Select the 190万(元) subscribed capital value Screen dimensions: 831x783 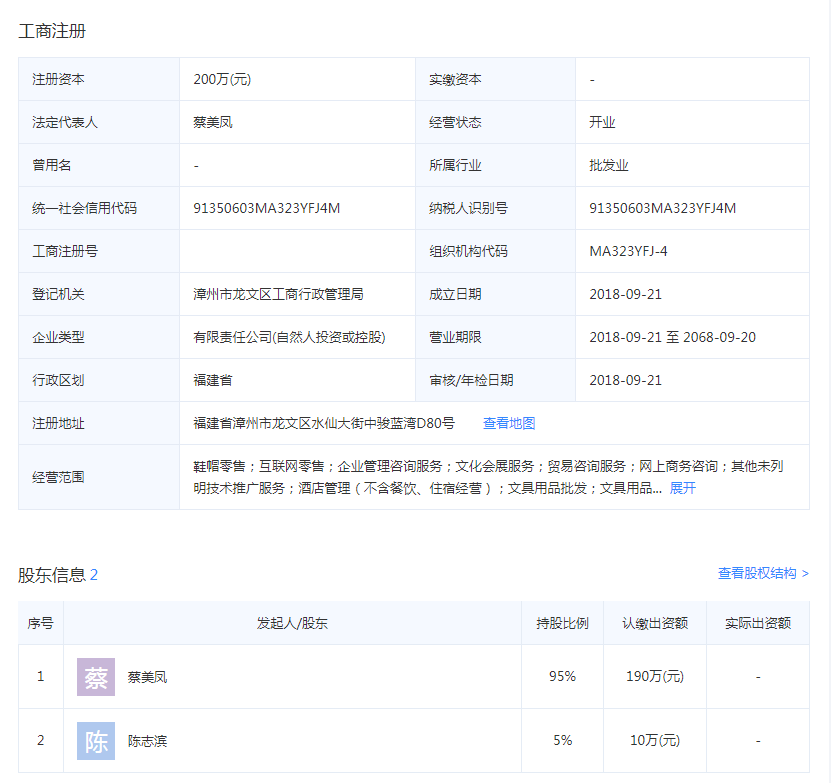[653, 676]
